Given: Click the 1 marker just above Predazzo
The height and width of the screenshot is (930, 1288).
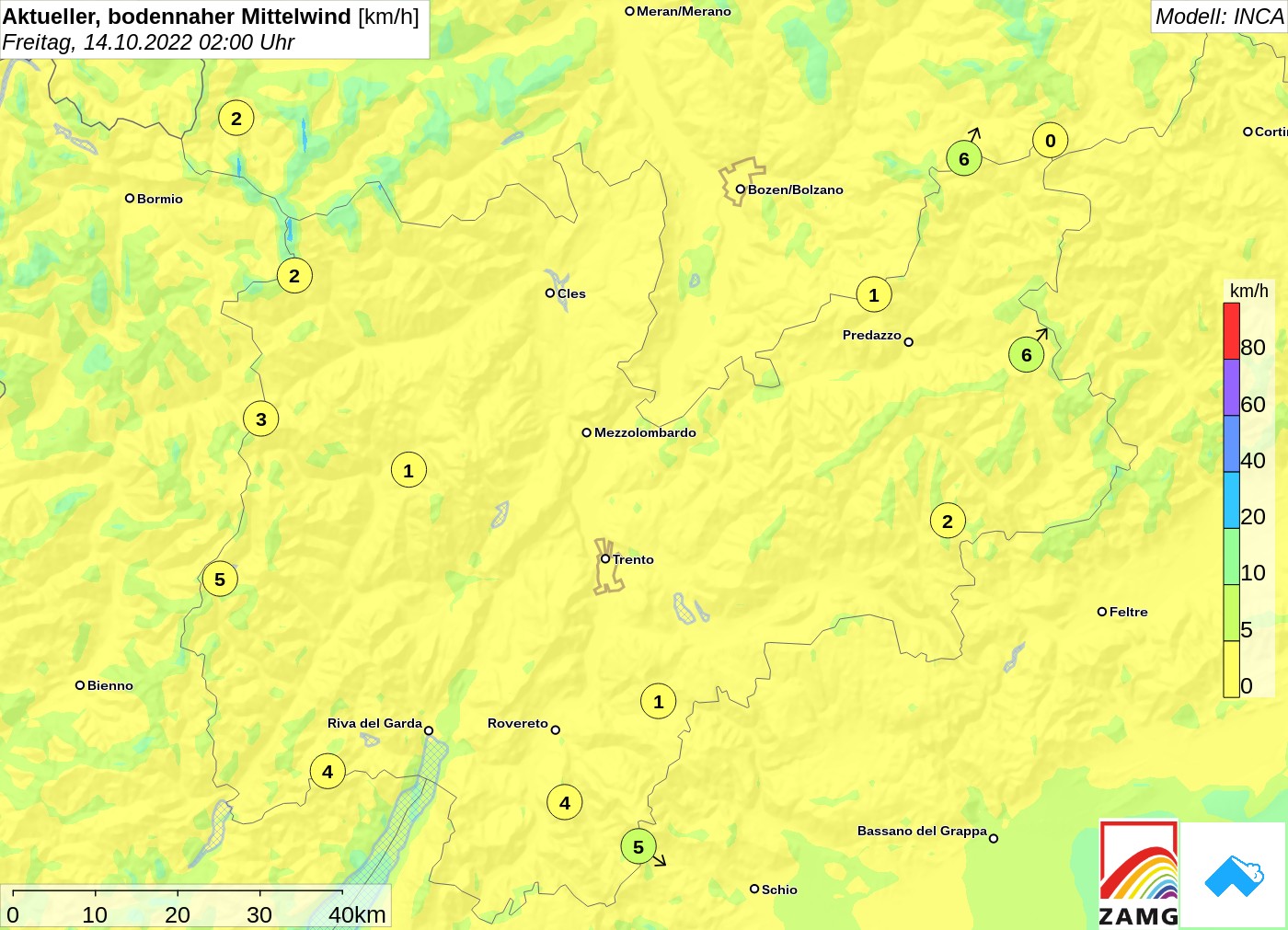Looking at the screenshot, I should [874, 295].
